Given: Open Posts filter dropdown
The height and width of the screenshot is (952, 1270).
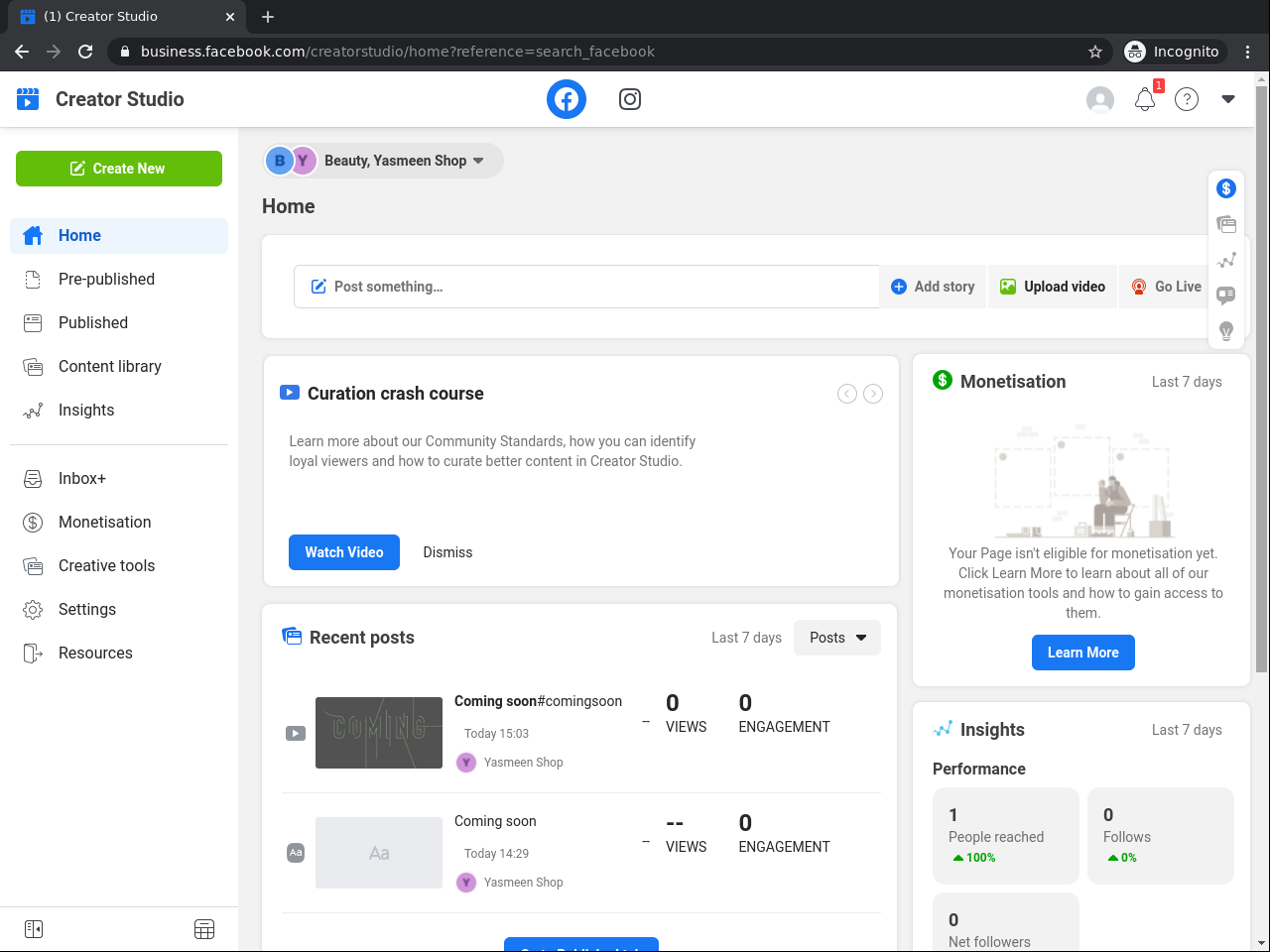Looking at the screenshot, I should coord(837,638).
